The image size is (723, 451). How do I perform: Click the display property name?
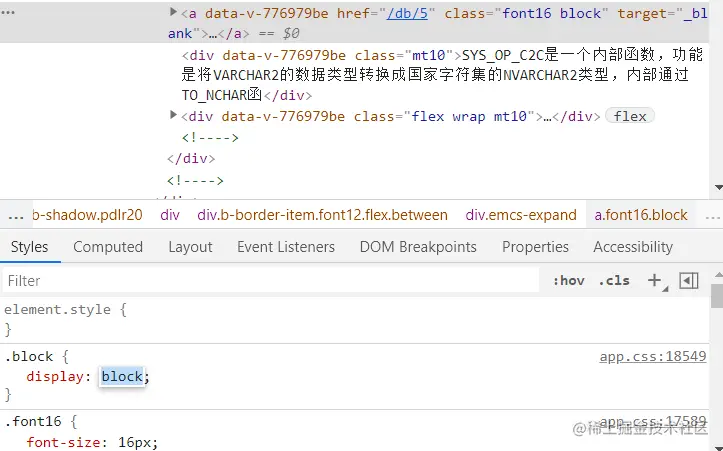coord(55,376)
